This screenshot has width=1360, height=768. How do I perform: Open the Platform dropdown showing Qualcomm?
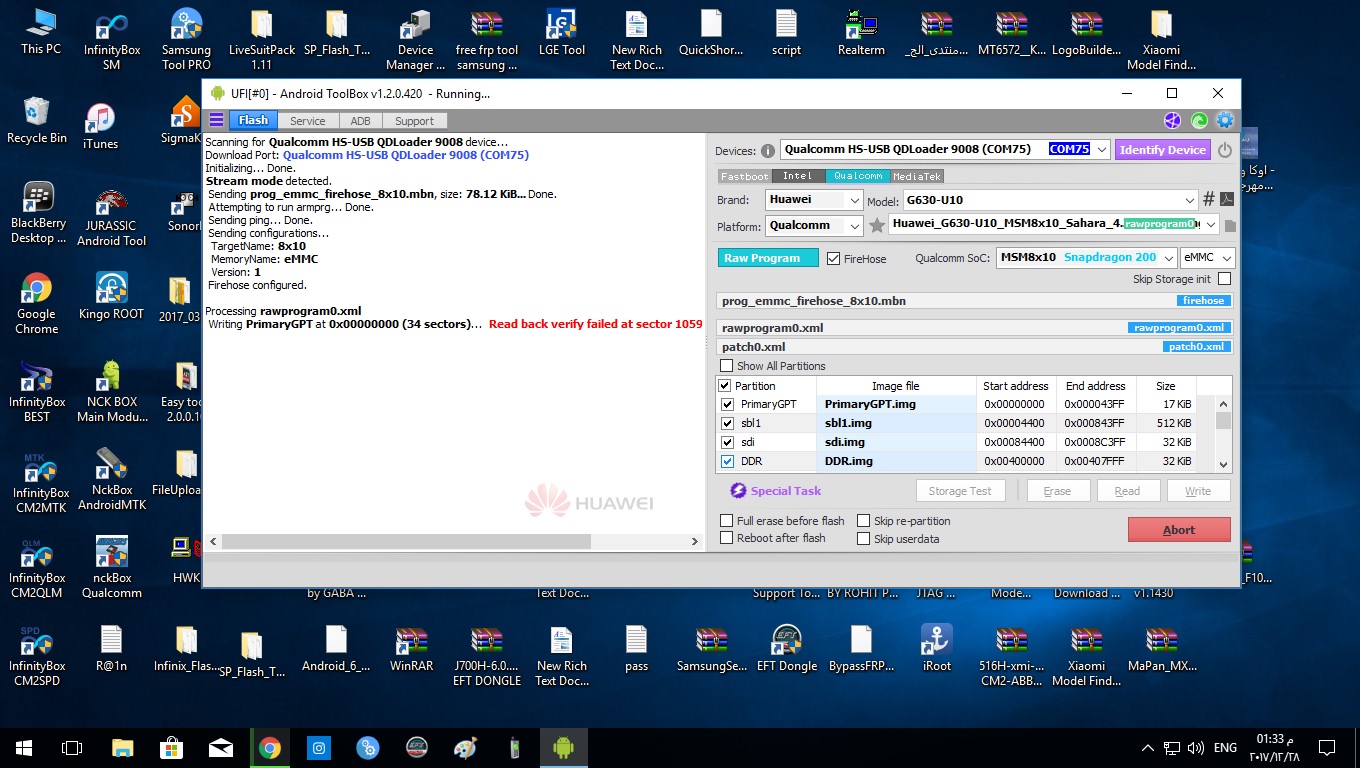point(854,226)
